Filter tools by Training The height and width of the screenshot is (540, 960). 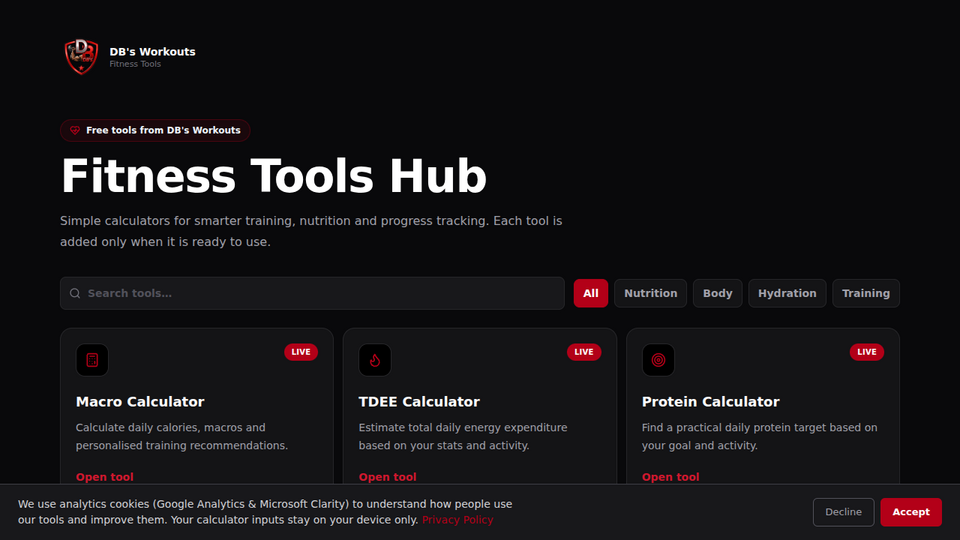tap(866, 293)
